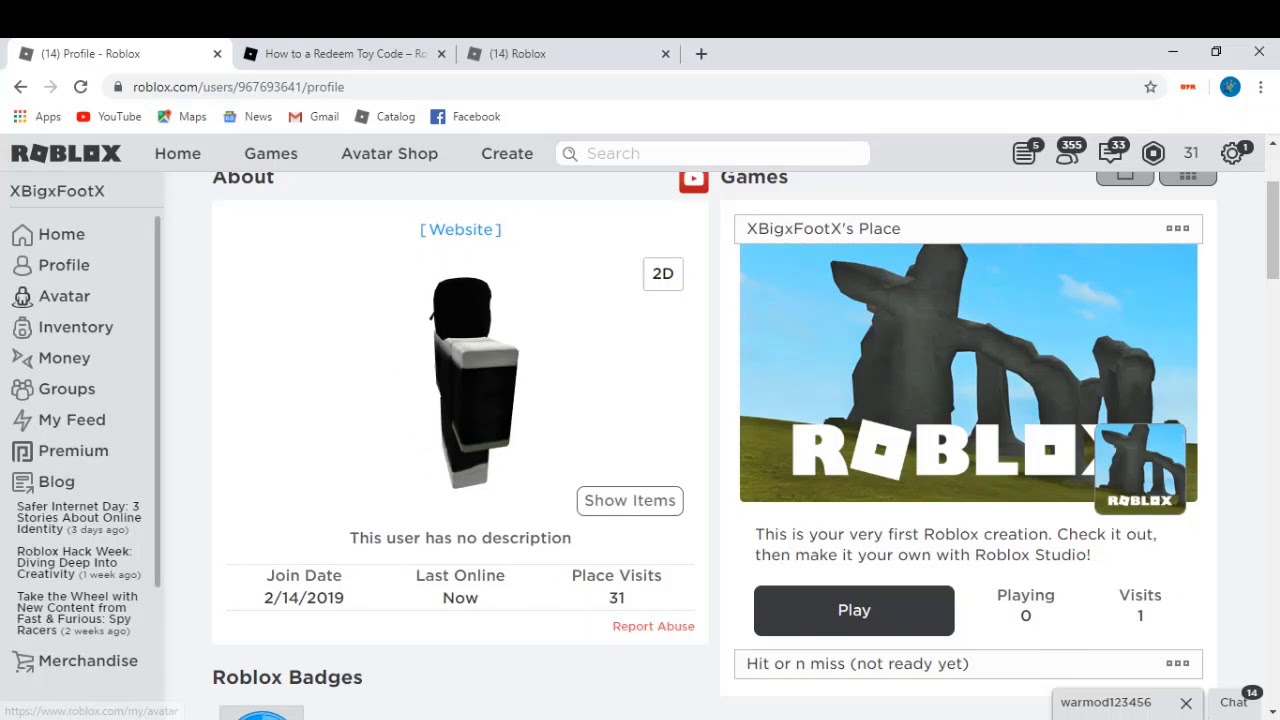
Task: Open Money in sidebar
Action: (51, 358)
